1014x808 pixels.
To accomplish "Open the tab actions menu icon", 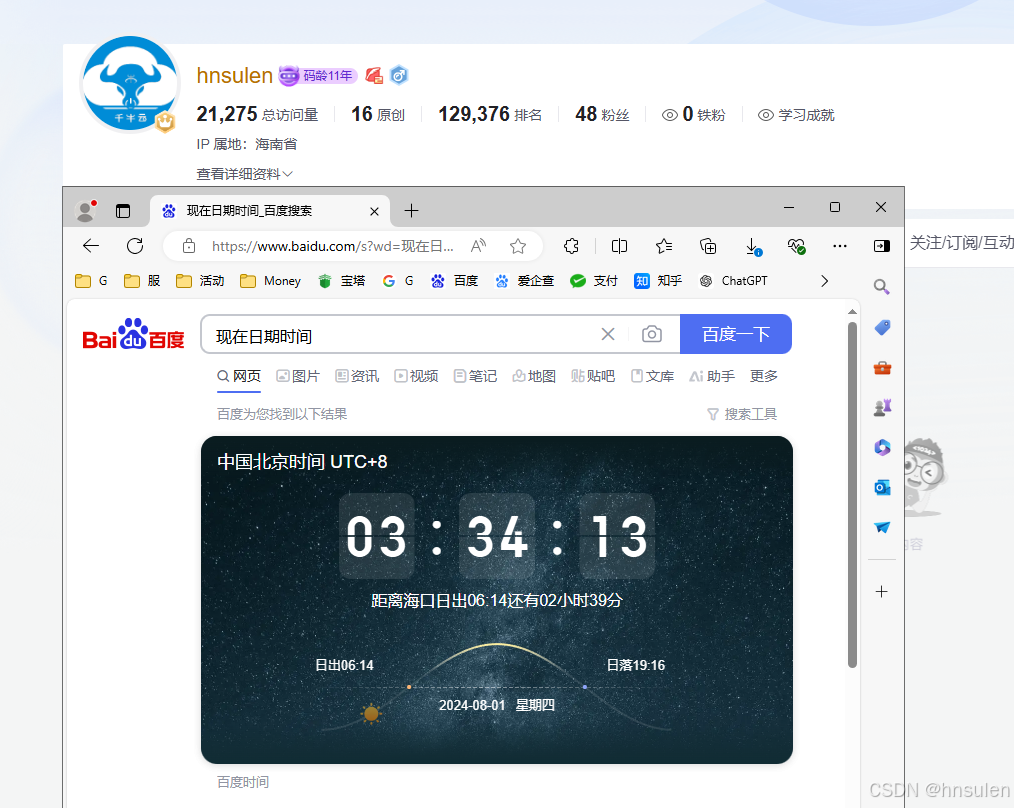I will tap(123, 211).
